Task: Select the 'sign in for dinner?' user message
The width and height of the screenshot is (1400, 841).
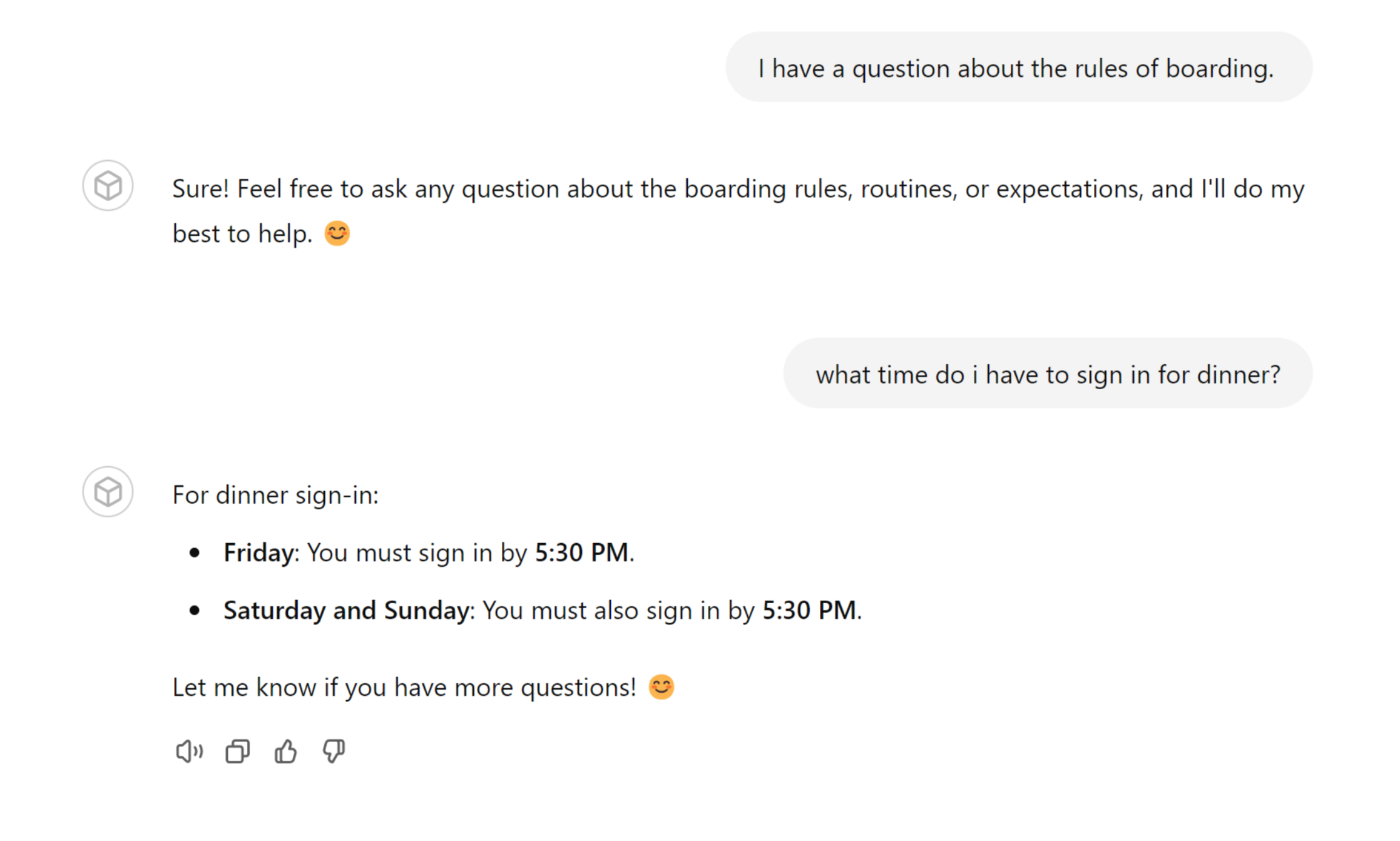Action: pyautogui.click(x=1048, y=374)
